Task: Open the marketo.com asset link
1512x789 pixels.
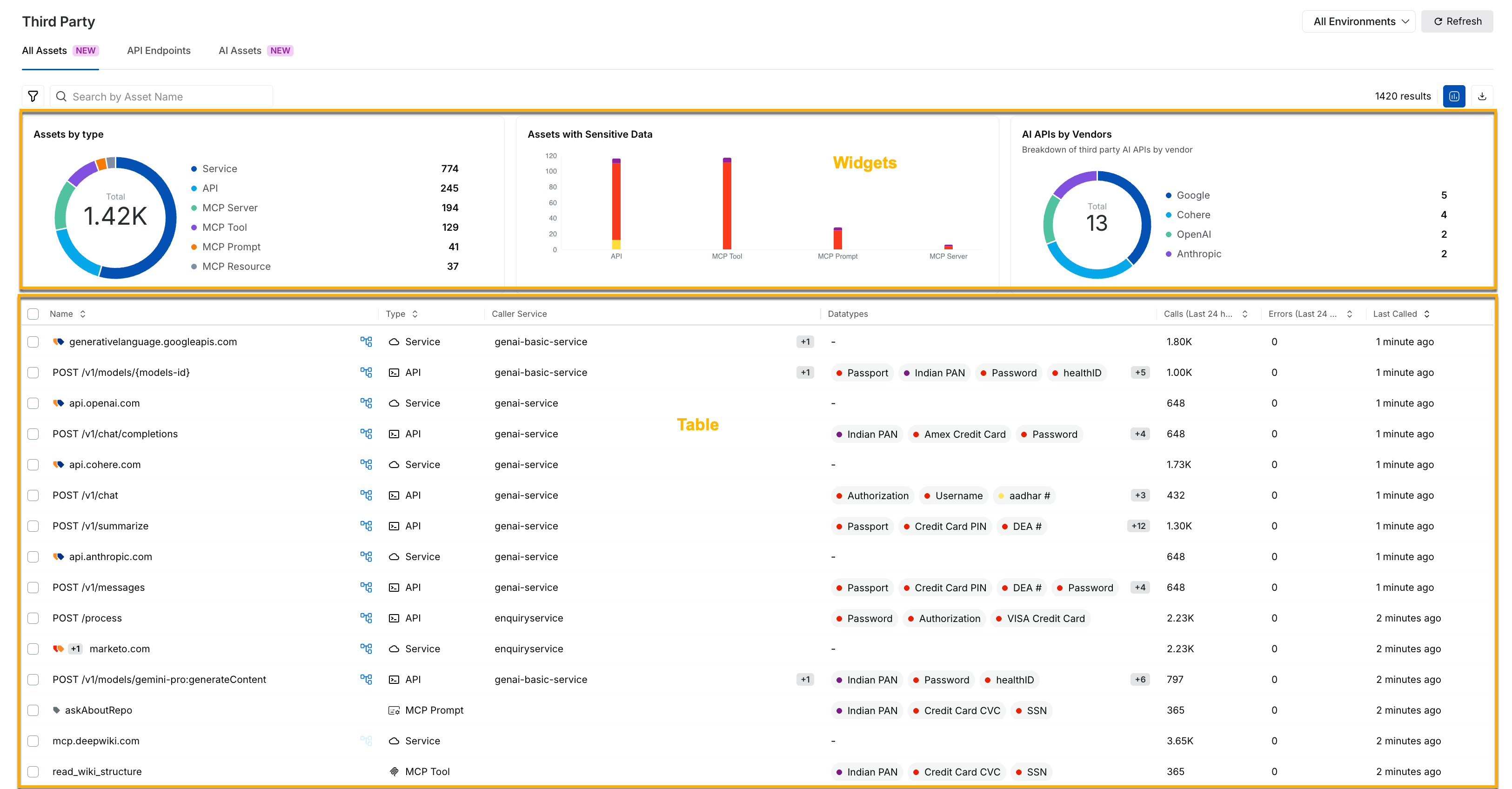Action: click(x=120, y=649)
